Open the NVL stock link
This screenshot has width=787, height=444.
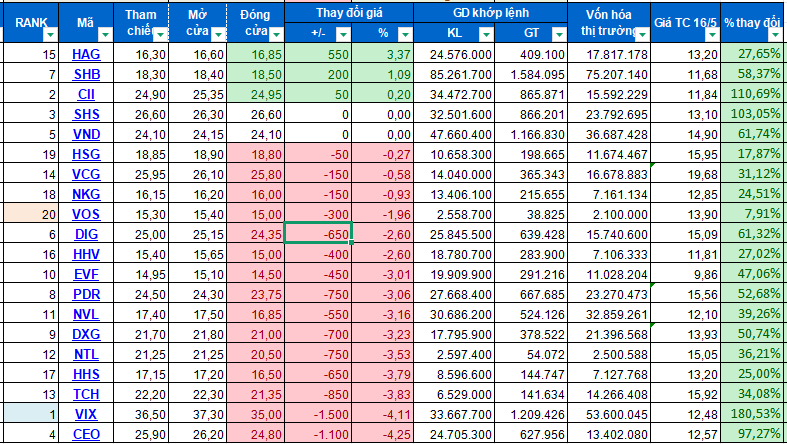(x=86, y=314)
